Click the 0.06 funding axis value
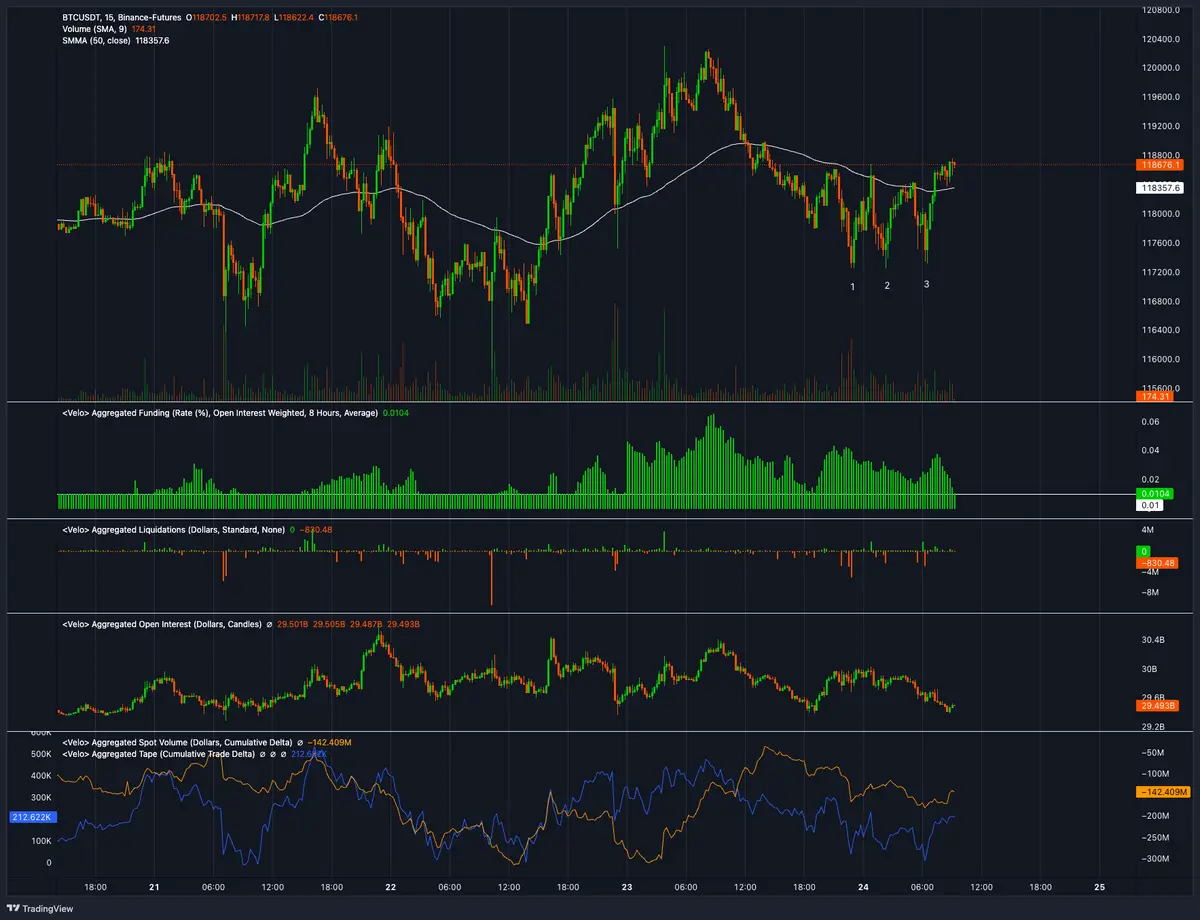The width and height of the screenshot is (1200, 920). 1150,422
